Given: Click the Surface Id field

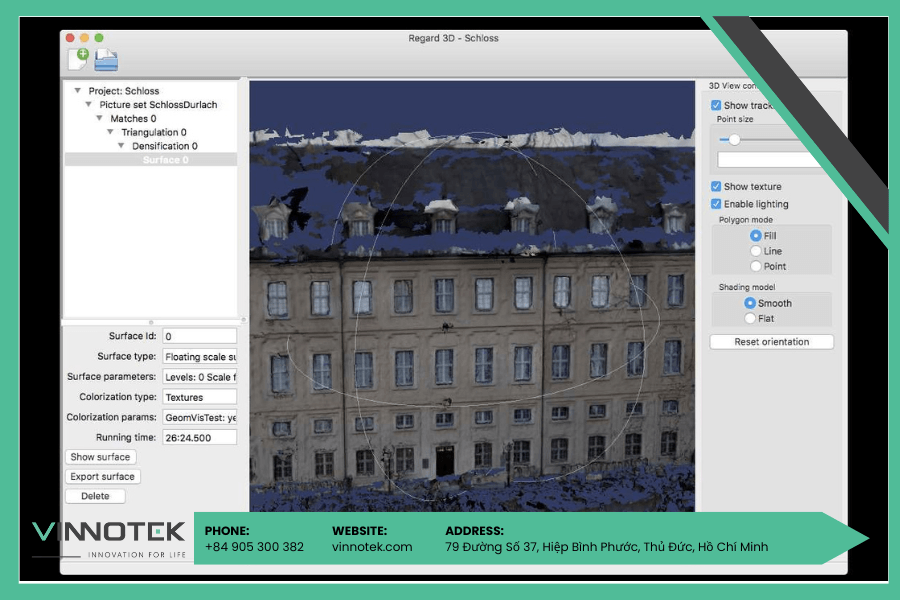Looking at the screenshot, I should (x=200, y=336).
